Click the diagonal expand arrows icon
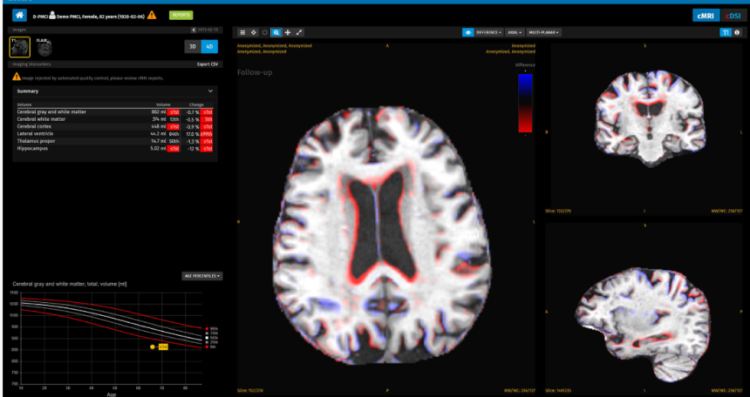 tap(299, 33)
